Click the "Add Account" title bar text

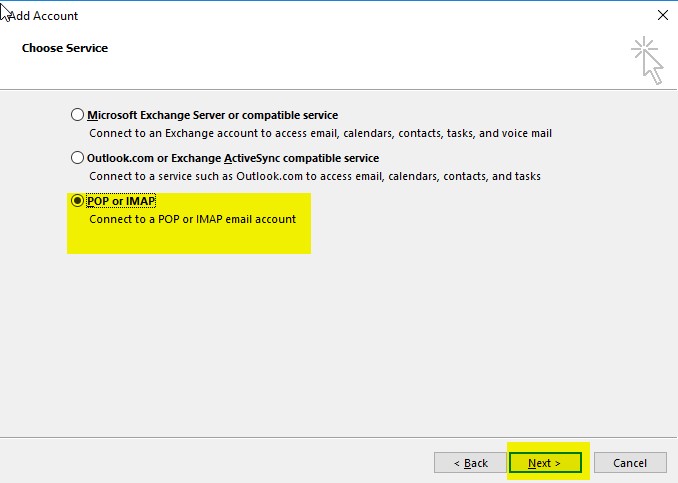coord(44,16)
